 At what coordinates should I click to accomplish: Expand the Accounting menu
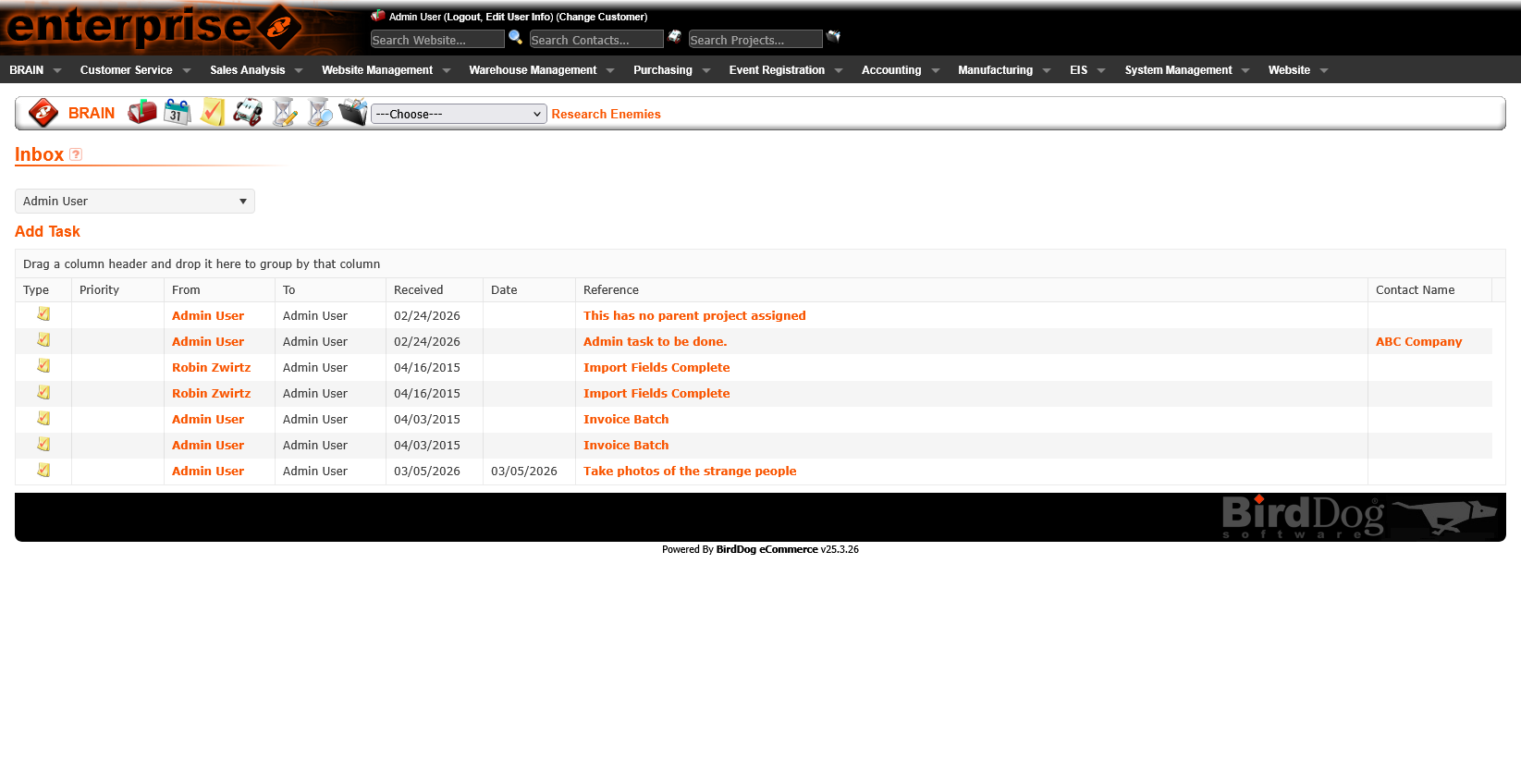click(x=900, y=70)
